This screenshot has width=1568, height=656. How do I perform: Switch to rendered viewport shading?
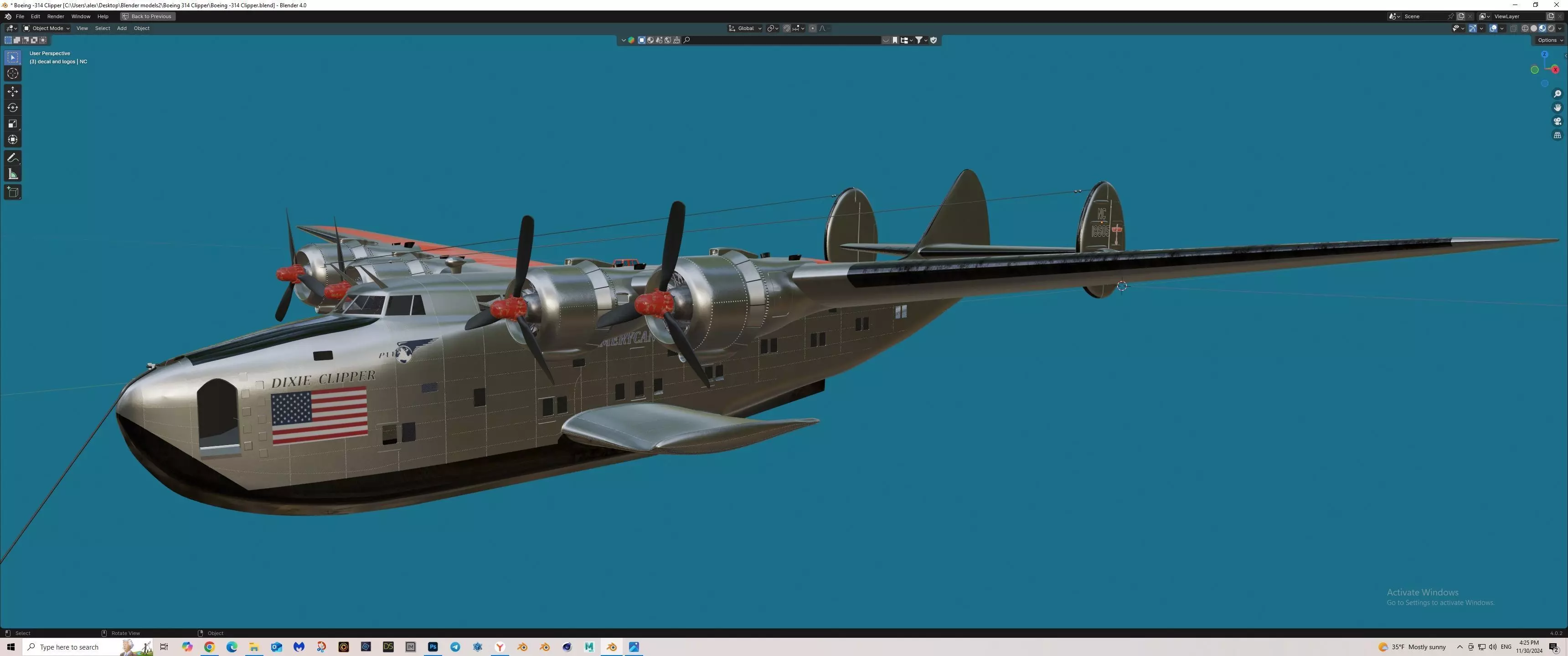point(1550,28)
